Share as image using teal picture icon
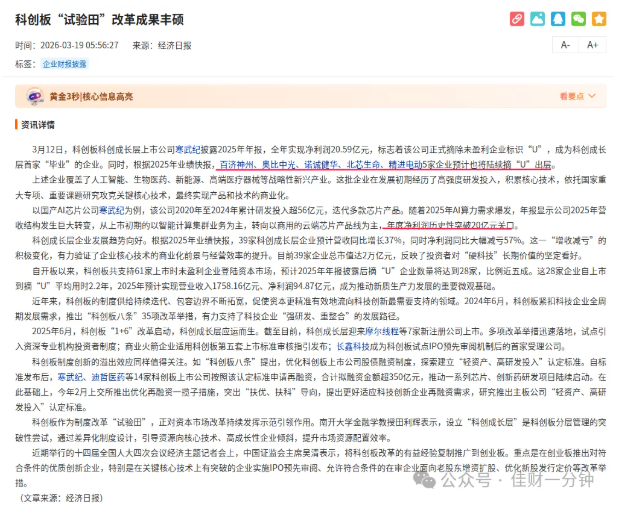The height and width of the screenshot is (510, 618). tap(537, 19)
